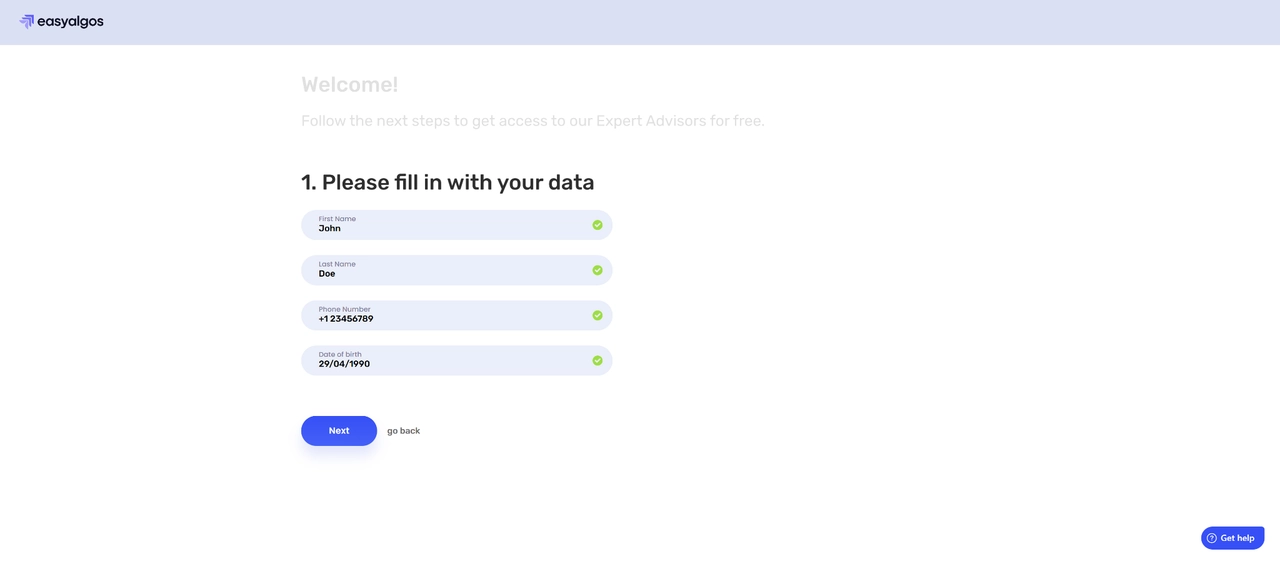1280x569 pixels.
Task: Click the +1 23456789 phone value
Action: pos(346,319)
